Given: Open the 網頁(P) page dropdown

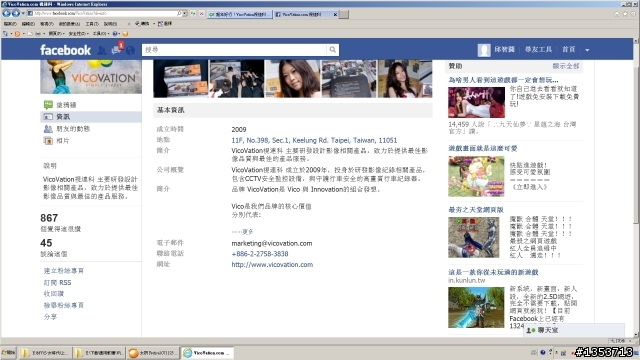Looking at the screenshot, I should (57, 33).
